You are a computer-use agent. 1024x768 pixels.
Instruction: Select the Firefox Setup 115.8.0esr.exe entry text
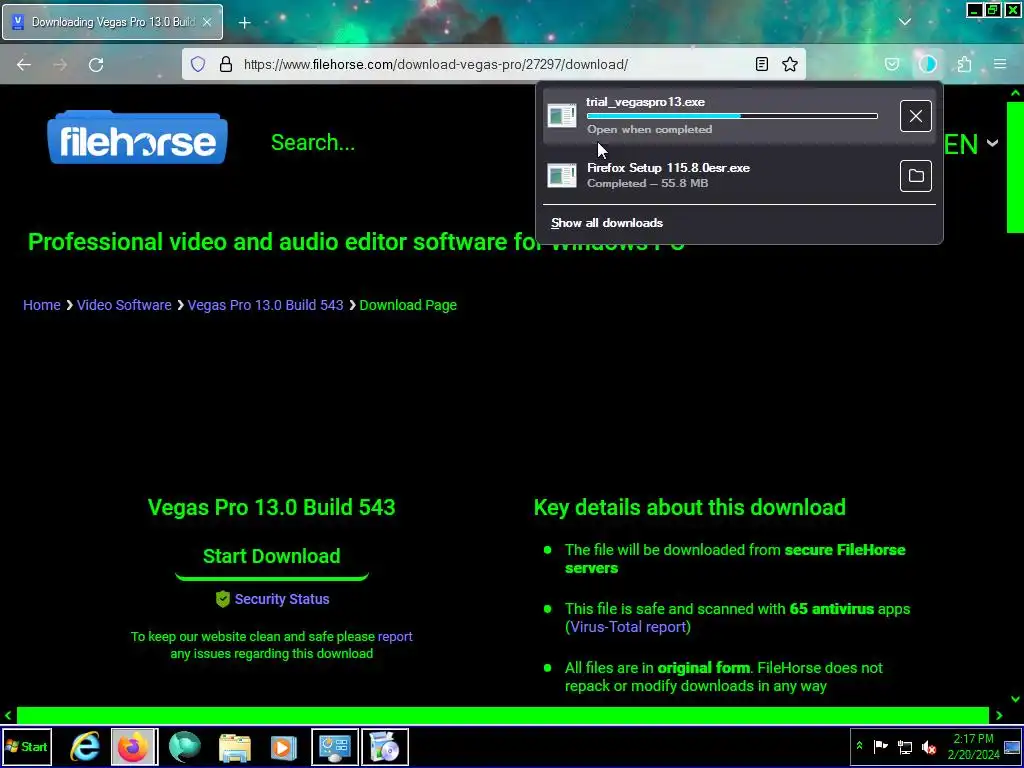point(668,168)
